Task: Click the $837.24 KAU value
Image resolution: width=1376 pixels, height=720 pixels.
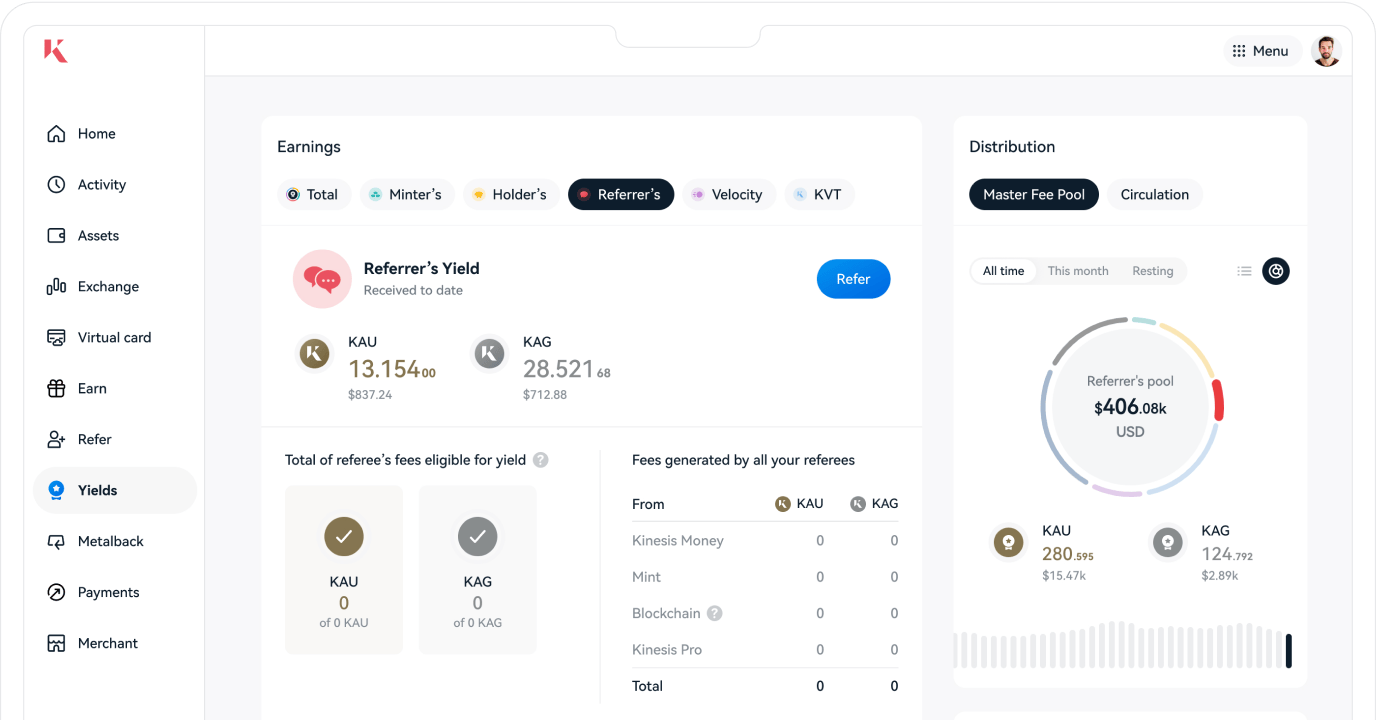Action: 370,395
